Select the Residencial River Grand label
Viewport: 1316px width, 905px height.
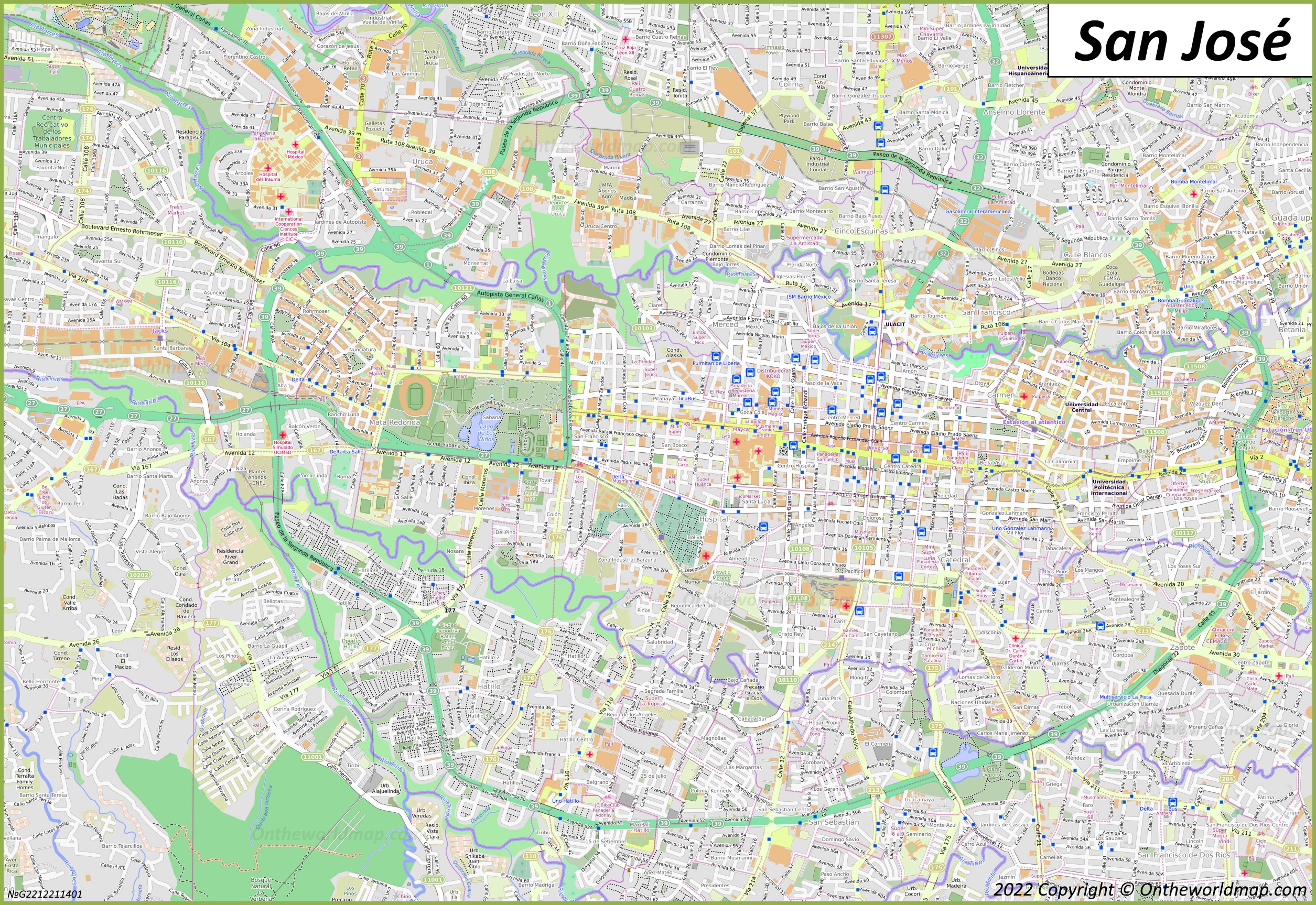pos(230,557)
